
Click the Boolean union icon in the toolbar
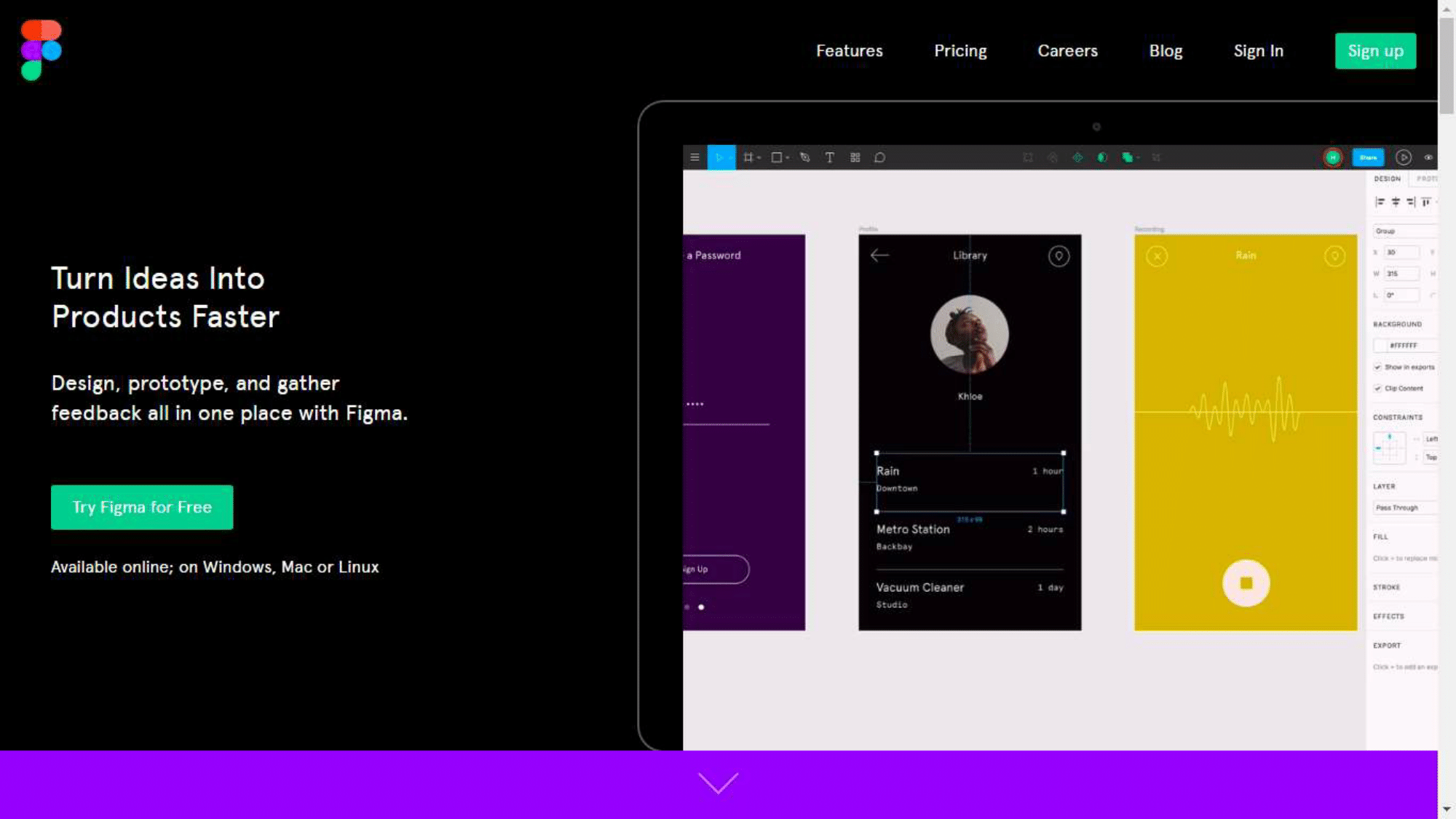coord(1127,157)
